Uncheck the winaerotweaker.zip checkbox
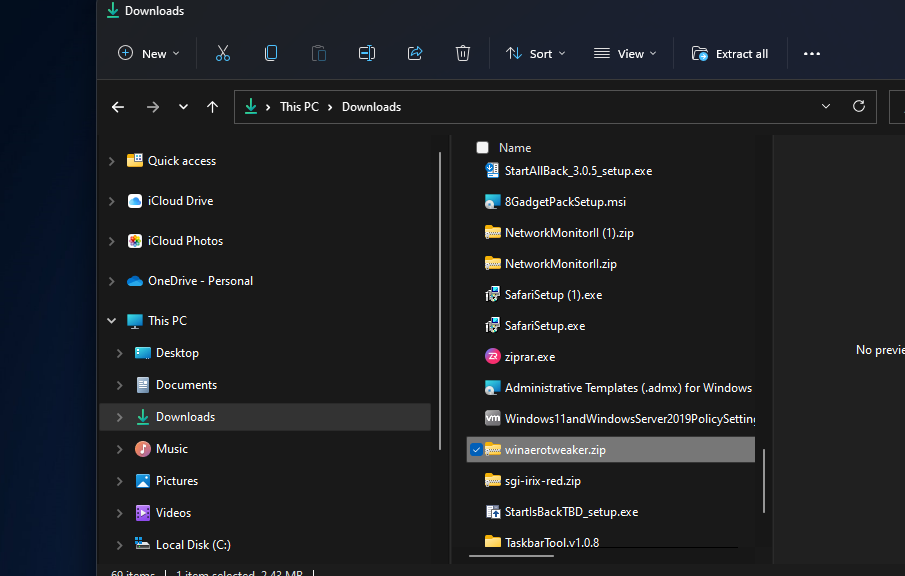Screen dimensions: 905x576 pyautogui.click(x=475, y=450)
